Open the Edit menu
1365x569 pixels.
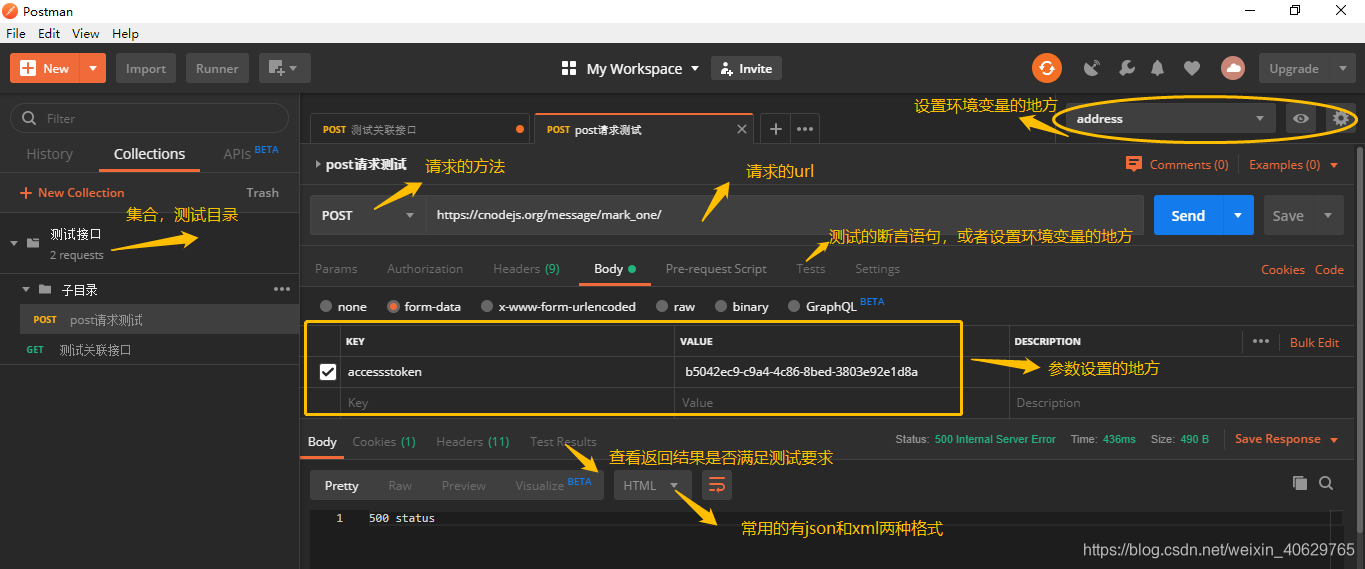pyautogui.click(x=49, y=33)
